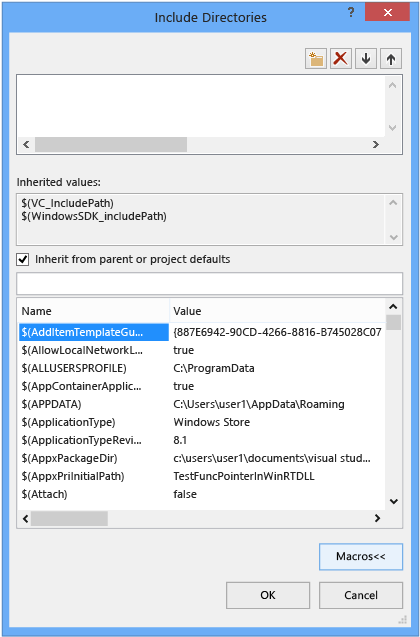This screenshot has width=420, height=637.
Task: Click the Windows Store value cell
Action: 212,422
